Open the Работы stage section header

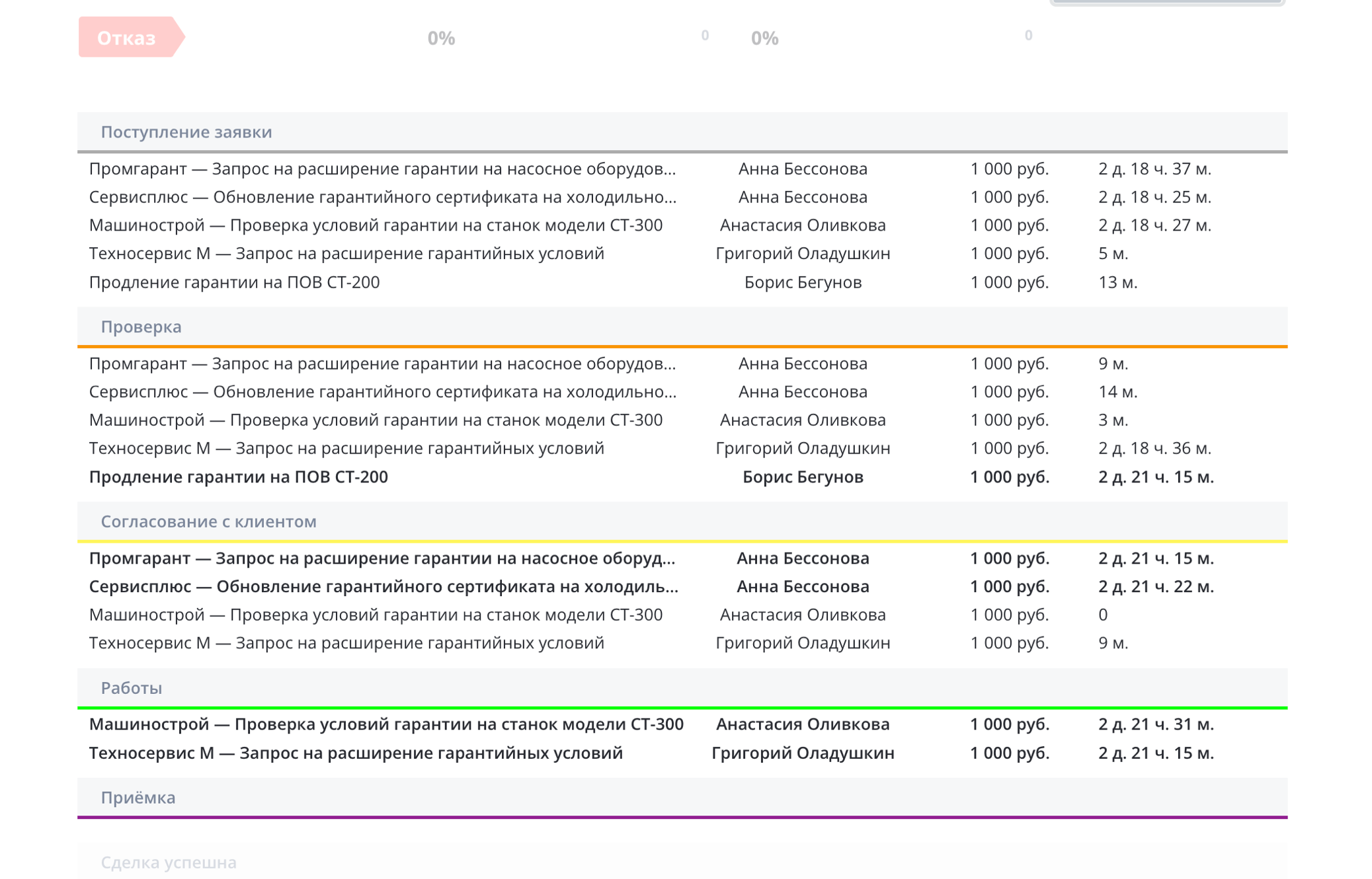click(x=131, y=688)
